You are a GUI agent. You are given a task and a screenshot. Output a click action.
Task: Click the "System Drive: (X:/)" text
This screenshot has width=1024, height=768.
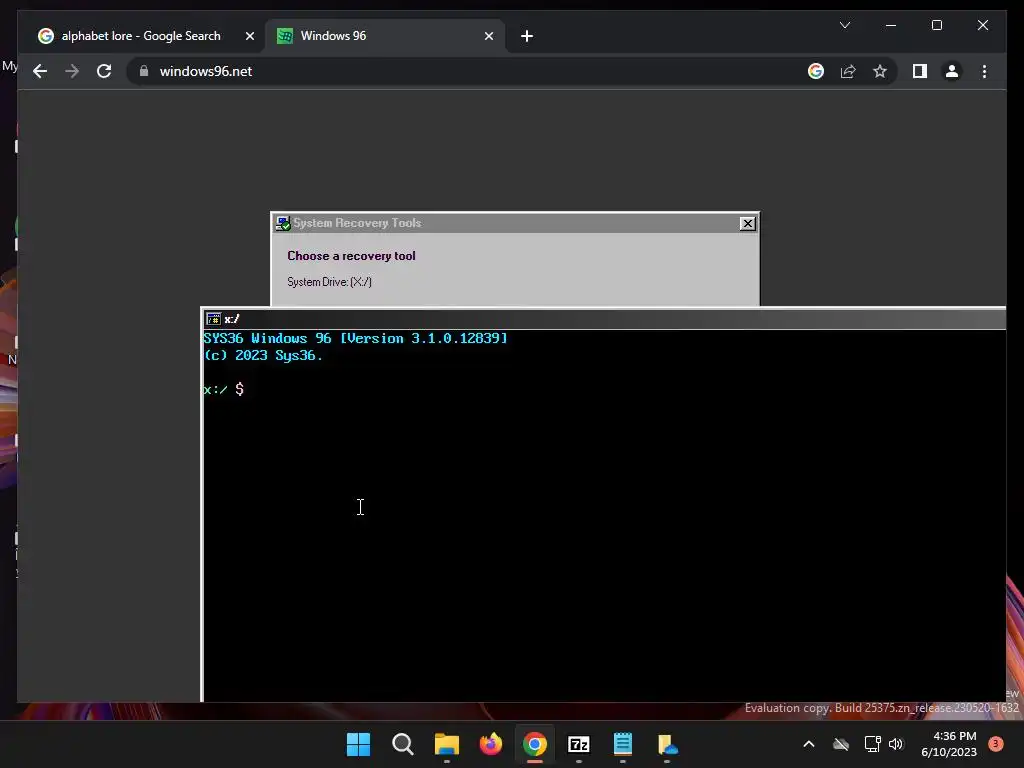329,282
